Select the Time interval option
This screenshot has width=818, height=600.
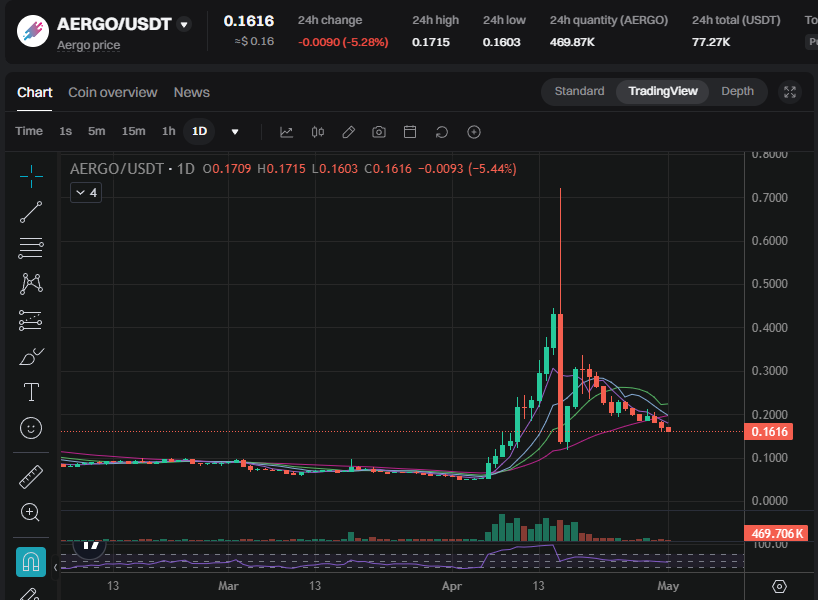click(29, 131)
